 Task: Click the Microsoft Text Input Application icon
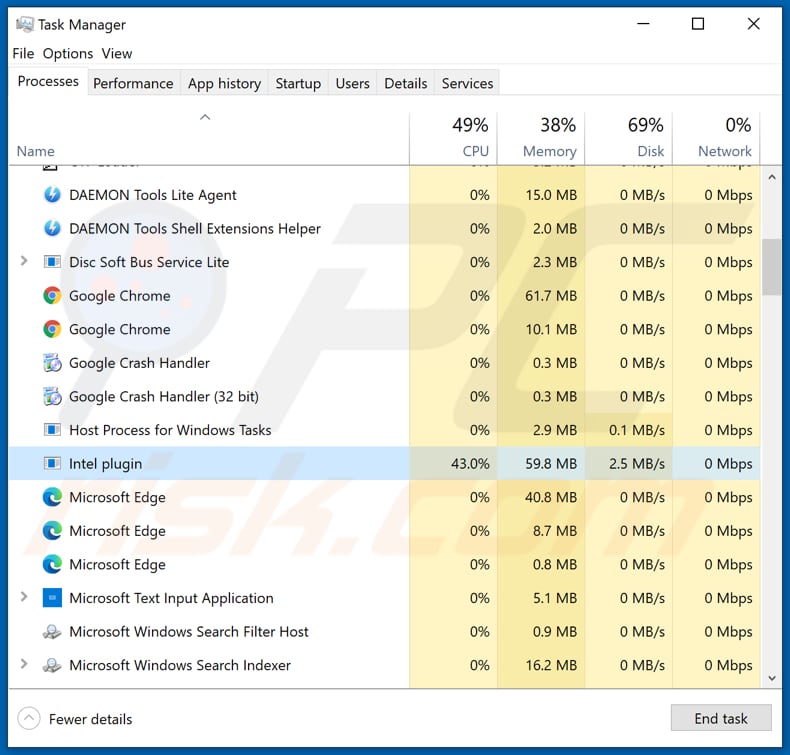[x=52, y=598]
